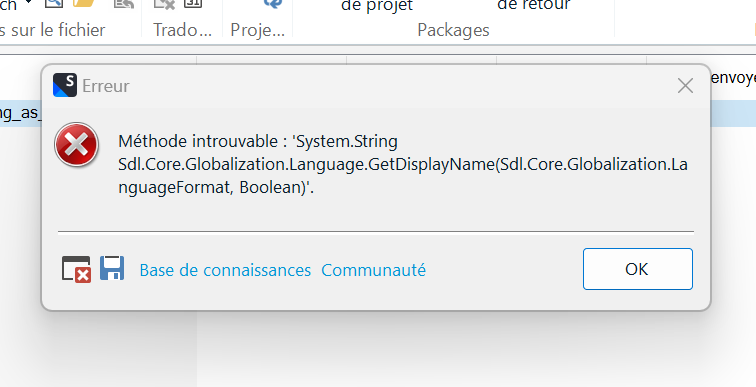Follow the Communauté link

click(x=374, y=270)
